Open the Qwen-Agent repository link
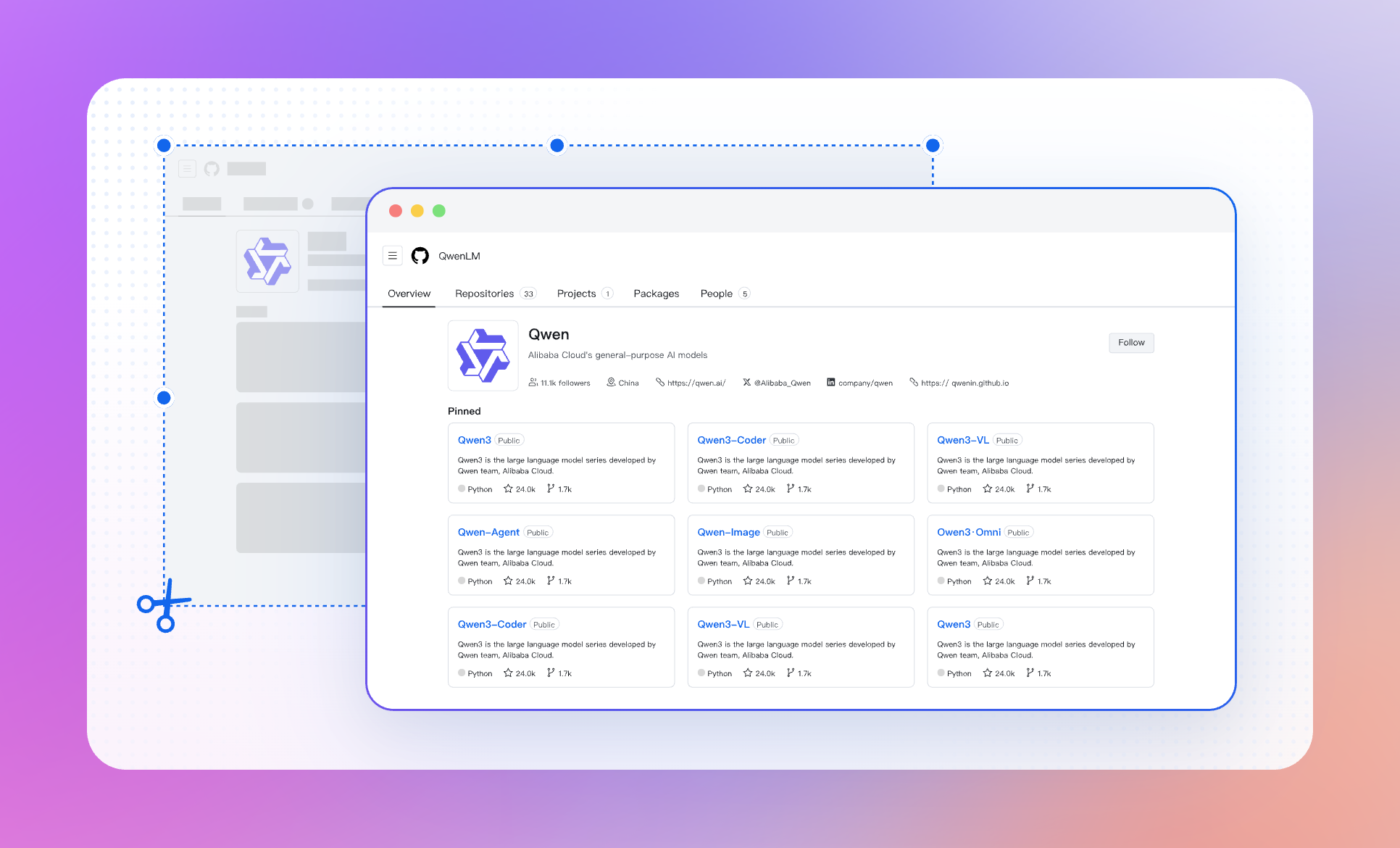The width and height of the screenshot is (1400, 848). click(x=488, y=533)
